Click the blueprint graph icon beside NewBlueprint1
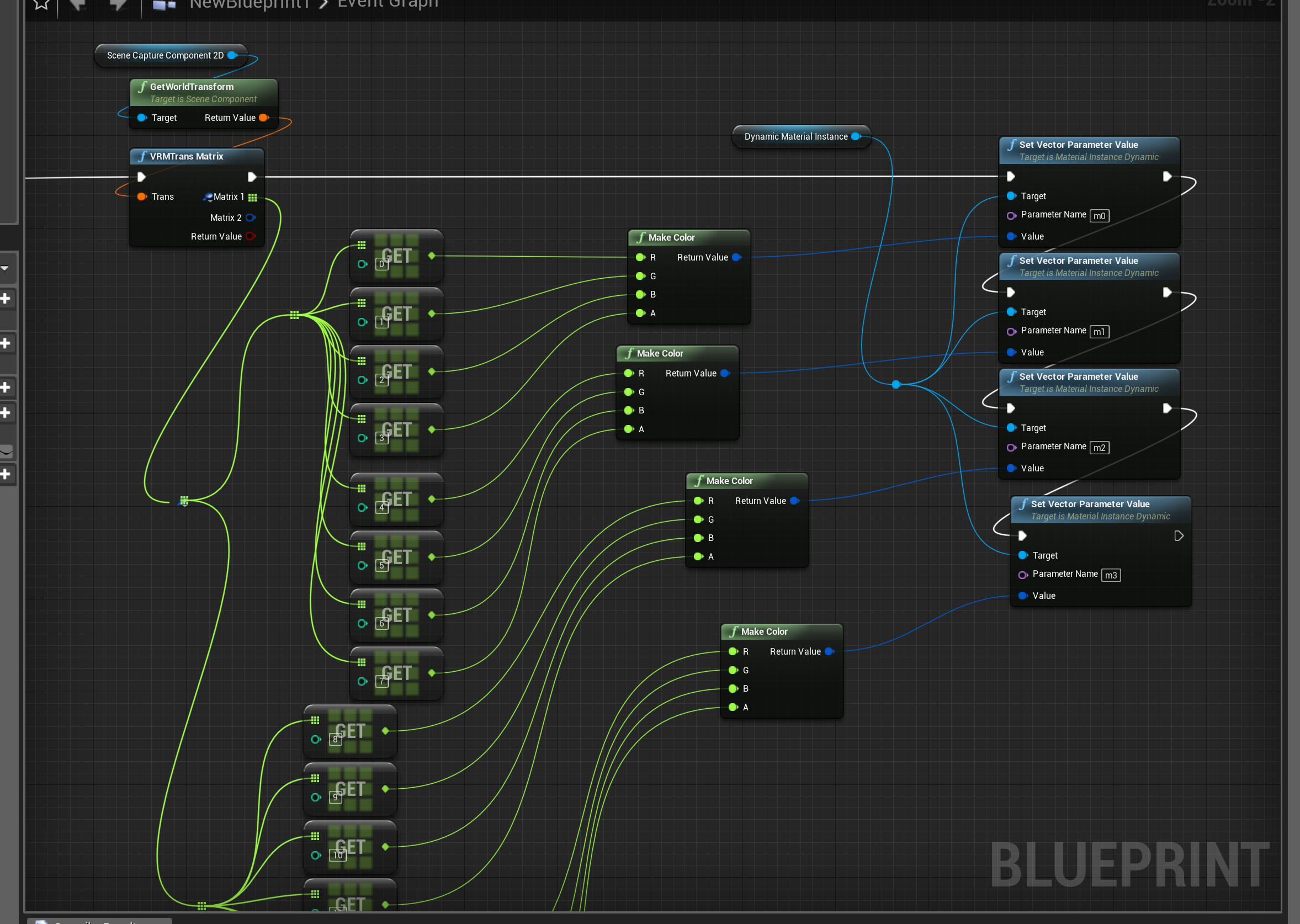This screenshot has height=924, width=1300. click(x=165, y=4)
